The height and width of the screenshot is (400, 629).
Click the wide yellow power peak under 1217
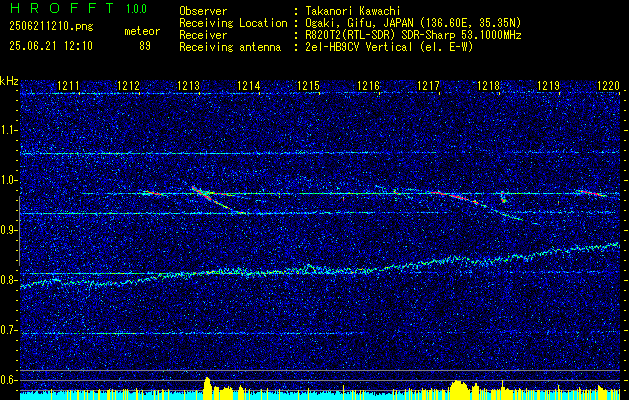pos(458,390)
